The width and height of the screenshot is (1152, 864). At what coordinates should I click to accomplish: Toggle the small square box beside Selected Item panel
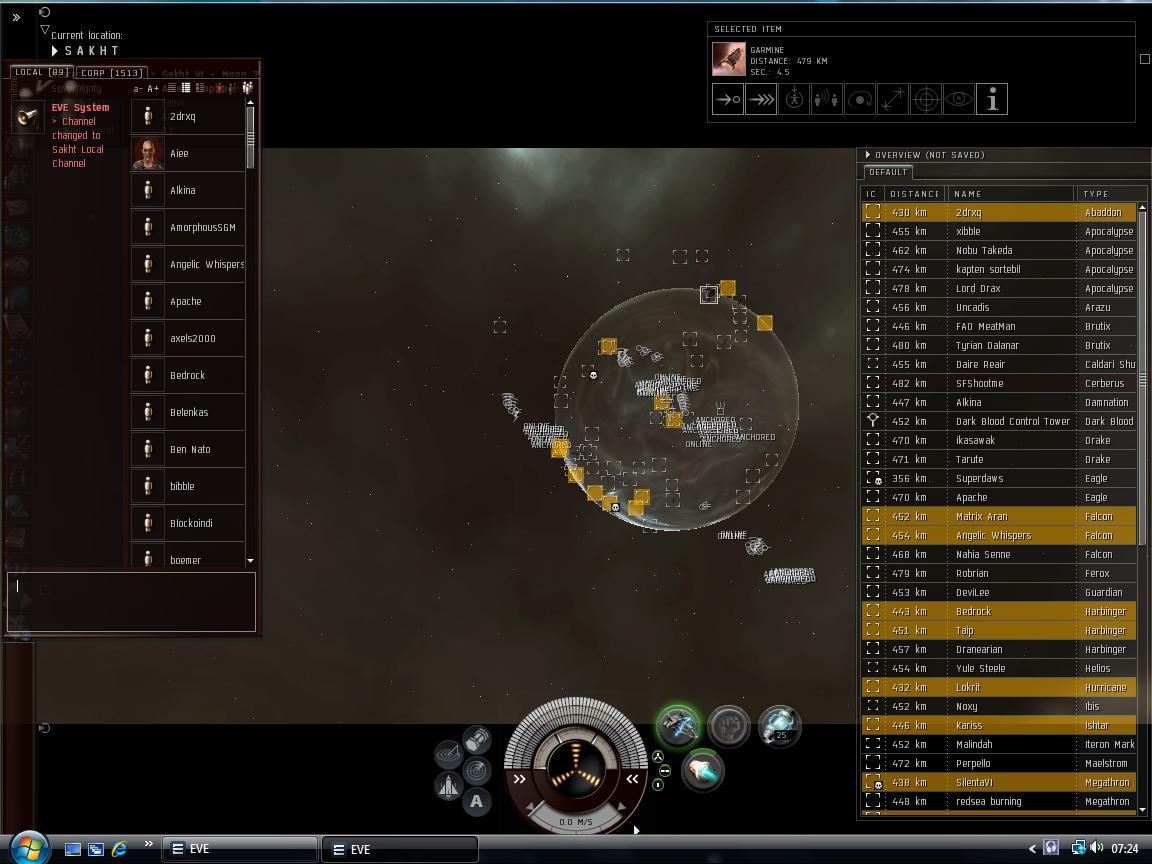[1145, 59]
